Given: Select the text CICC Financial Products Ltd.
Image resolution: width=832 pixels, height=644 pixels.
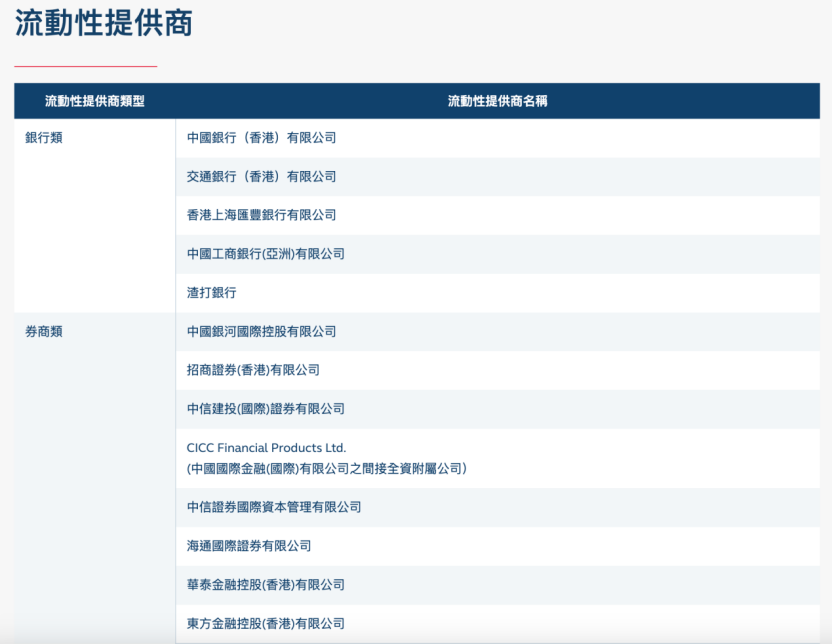Looking at the screenshot, I should click(266, 448).
